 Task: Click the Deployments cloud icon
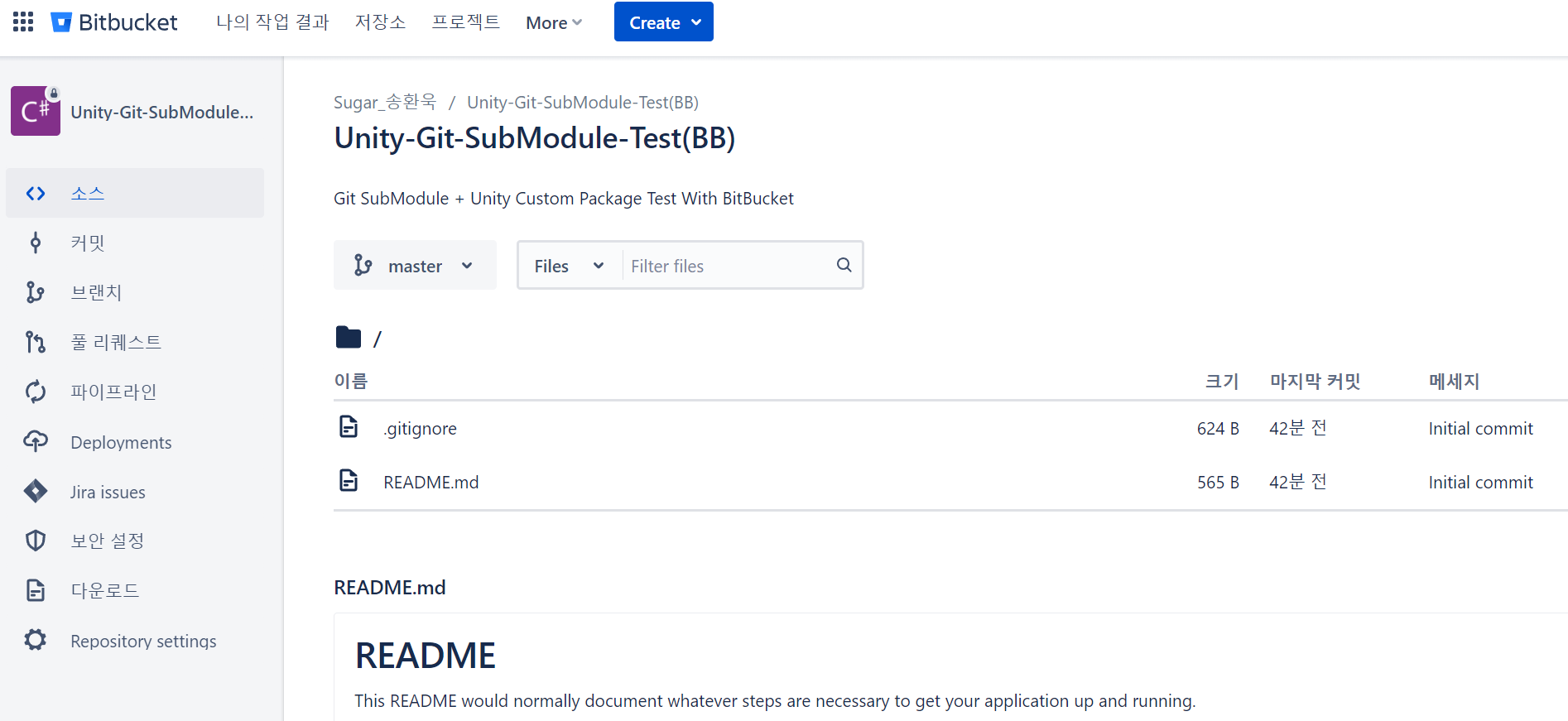click(36, 442)
